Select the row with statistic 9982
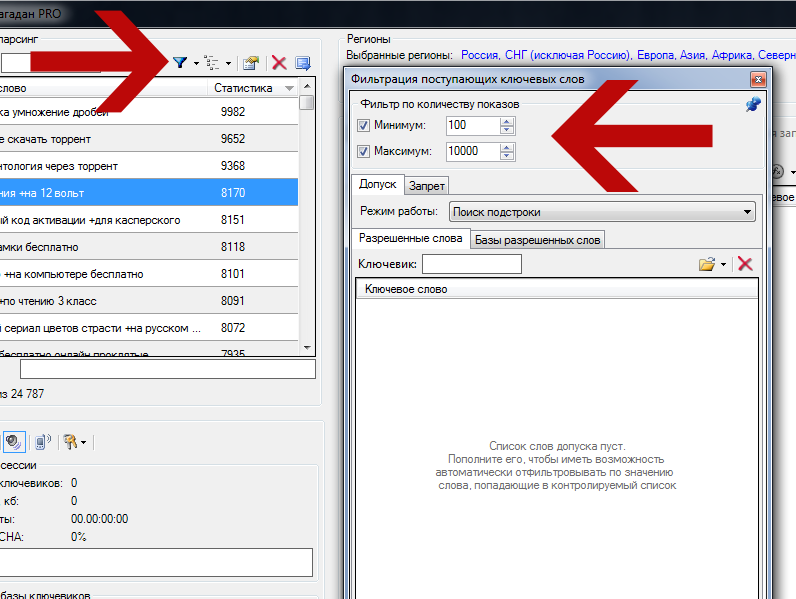 (149, 112)
